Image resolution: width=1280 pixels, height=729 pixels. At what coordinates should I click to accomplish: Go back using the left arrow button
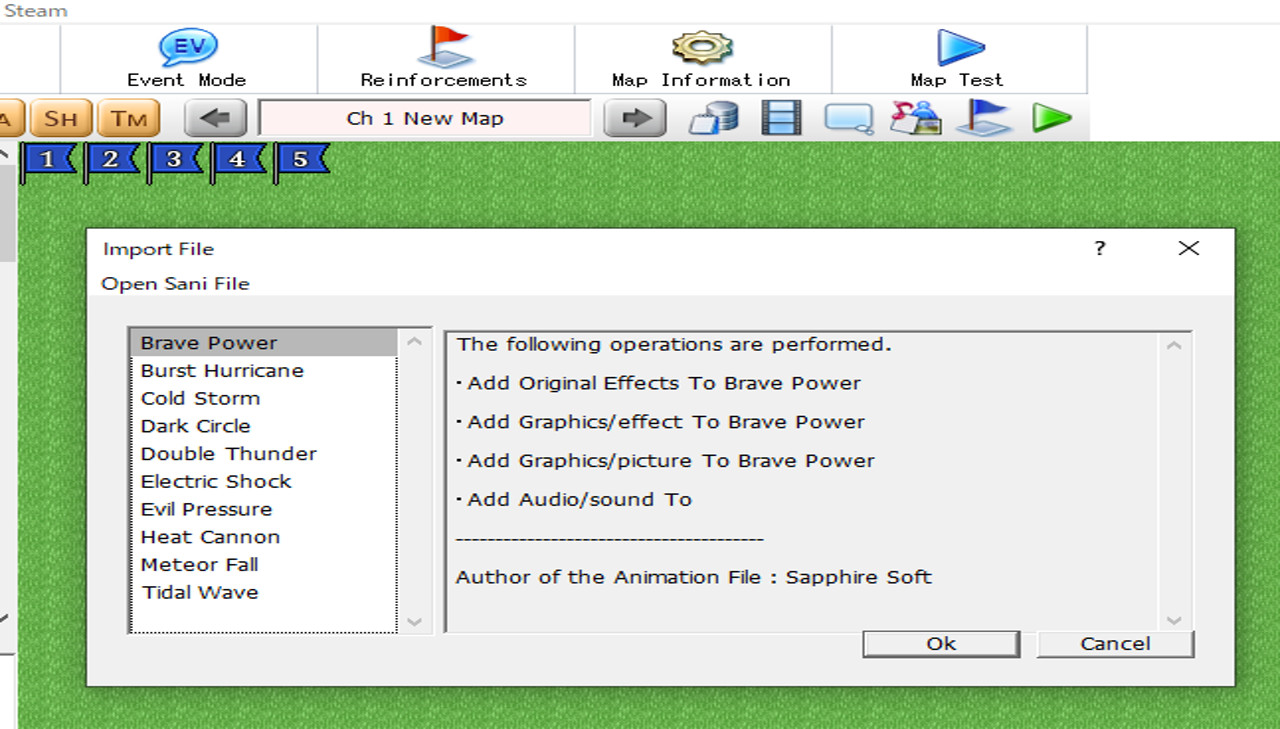(x=213, y=118)
